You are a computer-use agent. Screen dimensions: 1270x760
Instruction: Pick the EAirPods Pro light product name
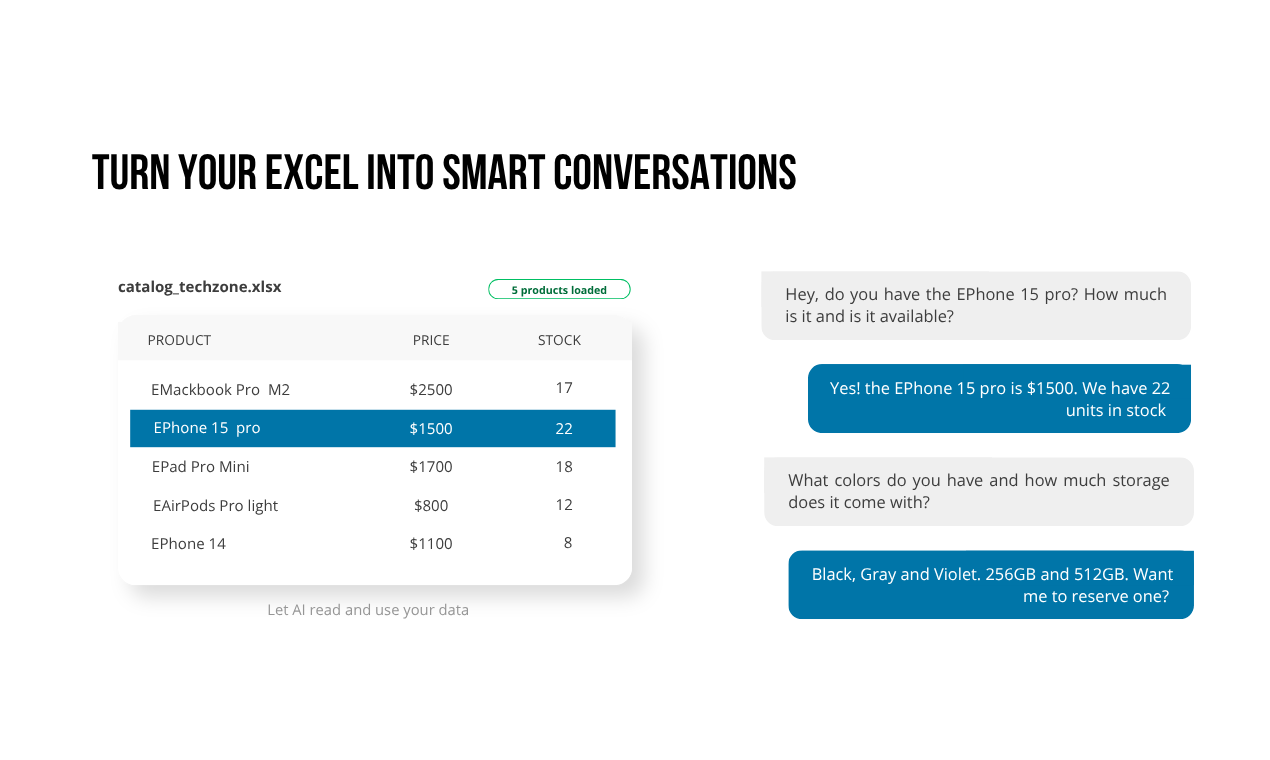click(215, 506)
